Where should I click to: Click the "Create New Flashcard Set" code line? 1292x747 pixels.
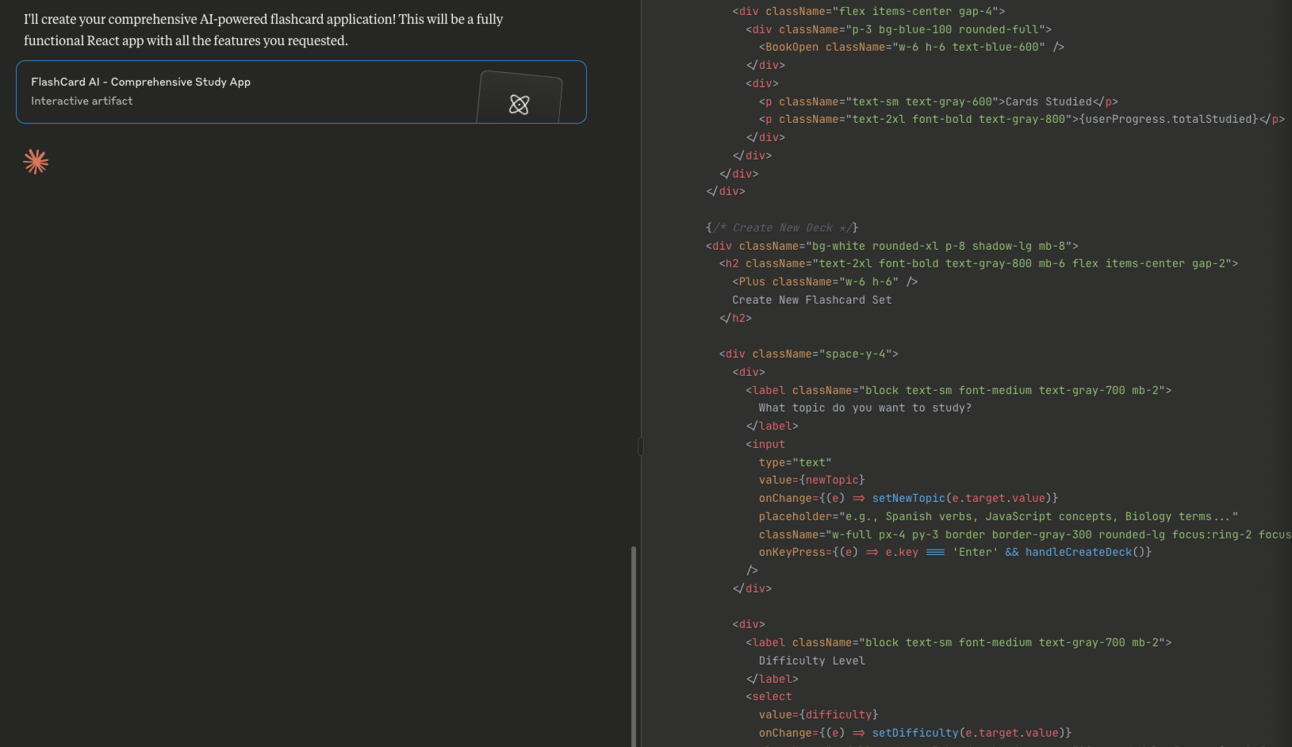812,300
